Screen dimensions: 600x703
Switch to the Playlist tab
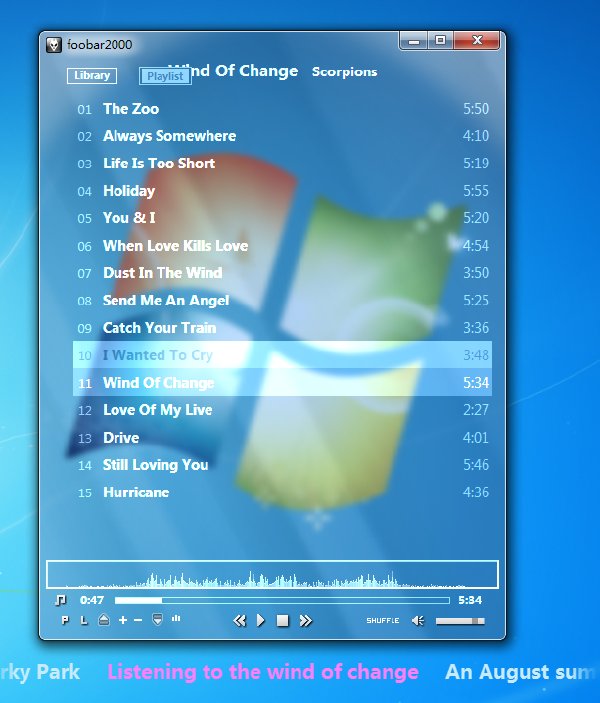pos(165,76)
